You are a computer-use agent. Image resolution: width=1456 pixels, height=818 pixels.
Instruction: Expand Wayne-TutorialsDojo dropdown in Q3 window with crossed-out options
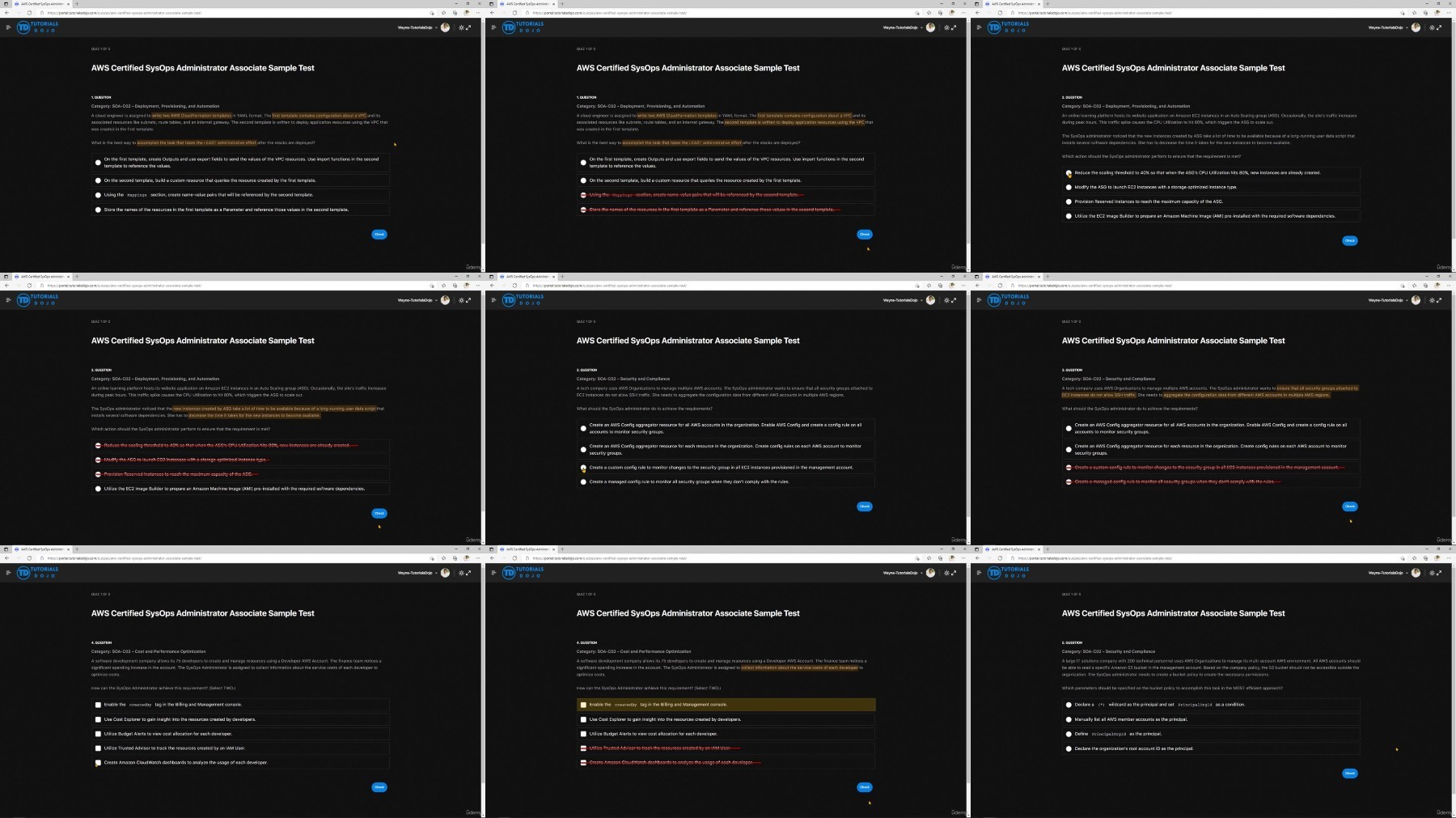1389,300
